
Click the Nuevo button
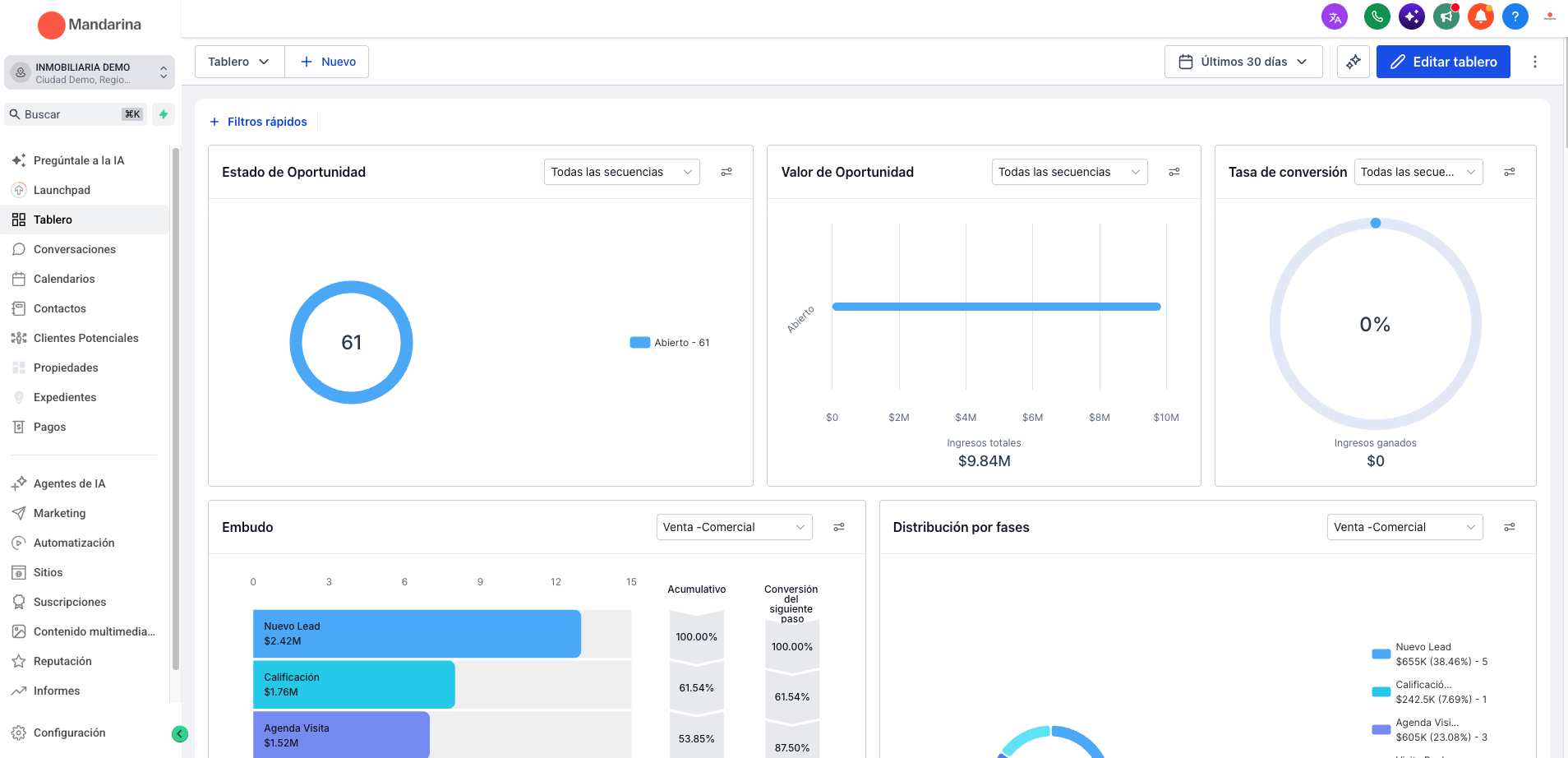point(327,62)
